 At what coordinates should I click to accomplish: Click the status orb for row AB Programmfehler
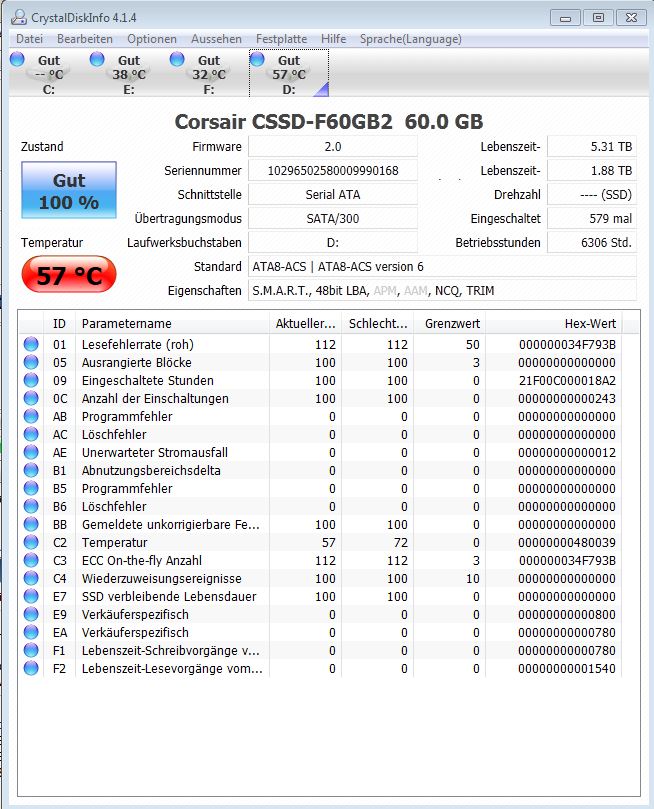pos(31,416)
